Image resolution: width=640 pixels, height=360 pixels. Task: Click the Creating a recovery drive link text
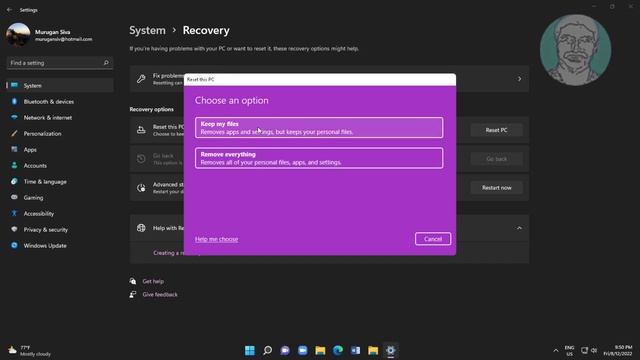tap(169, 253)
